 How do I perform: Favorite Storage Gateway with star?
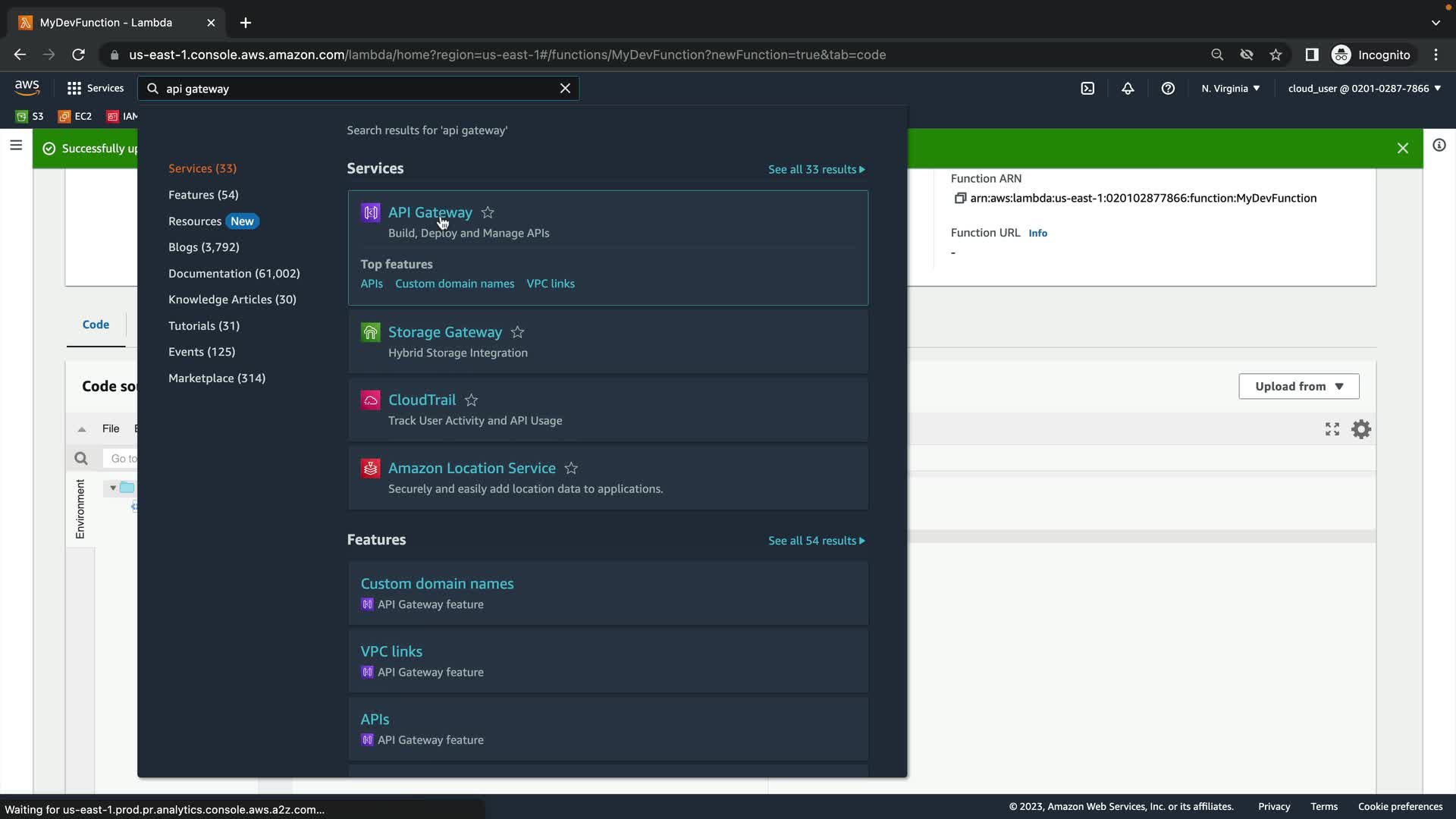click(x=517, y=332)
